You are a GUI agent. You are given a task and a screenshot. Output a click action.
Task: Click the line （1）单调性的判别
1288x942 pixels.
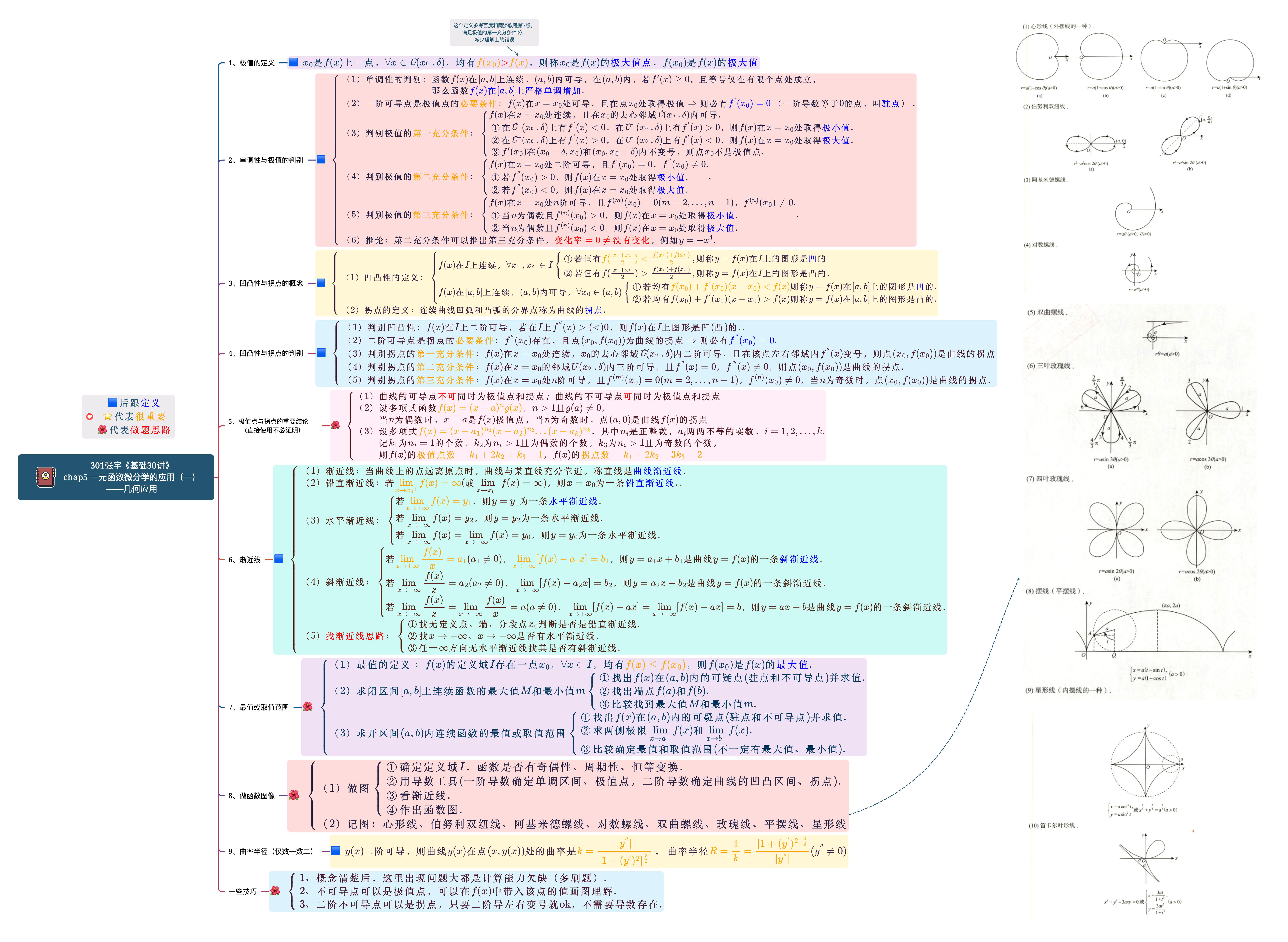(581, 85)
